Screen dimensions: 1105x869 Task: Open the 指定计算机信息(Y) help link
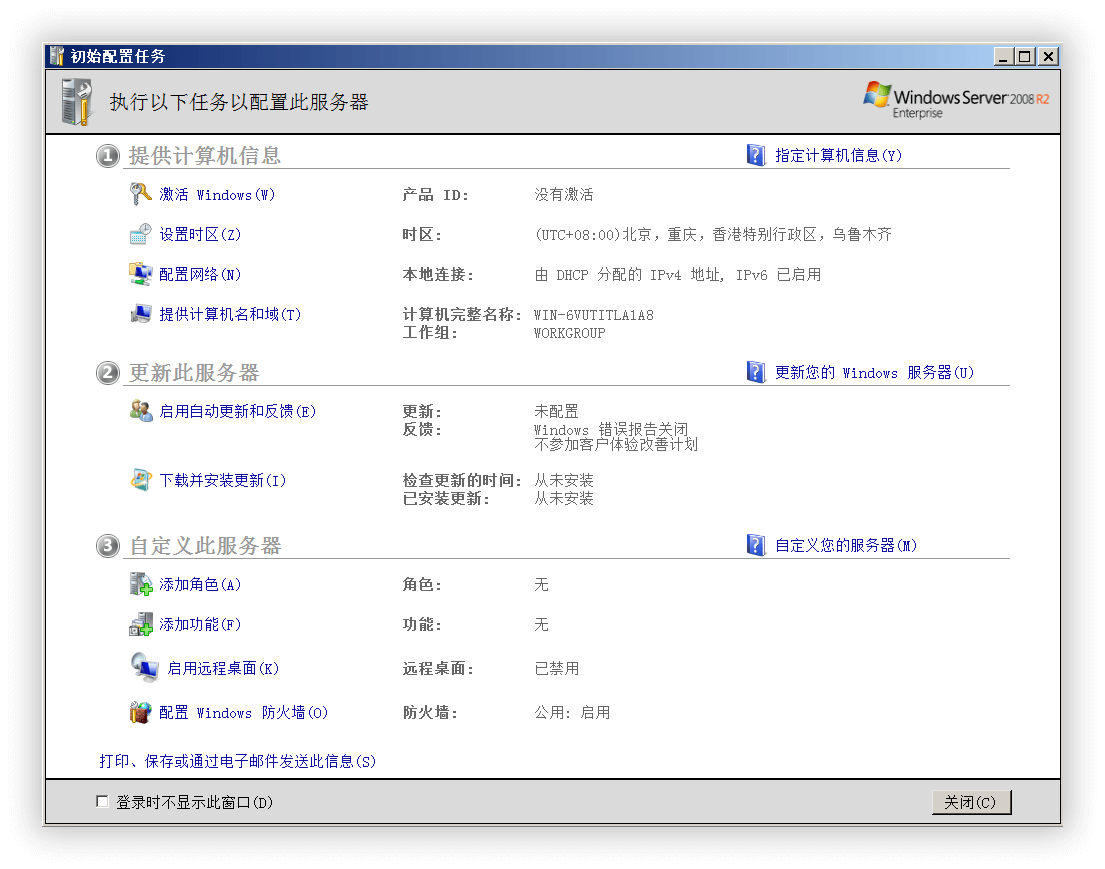[x=839, y=156]
